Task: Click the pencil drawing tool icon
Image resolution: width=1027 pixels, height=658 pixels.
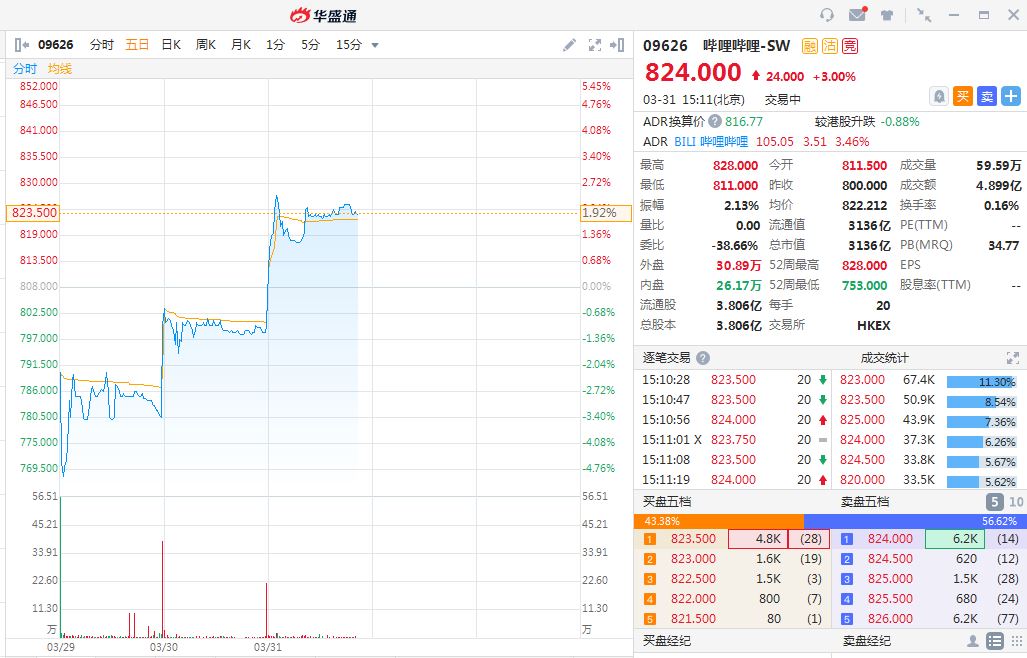Action: (569, 45)
